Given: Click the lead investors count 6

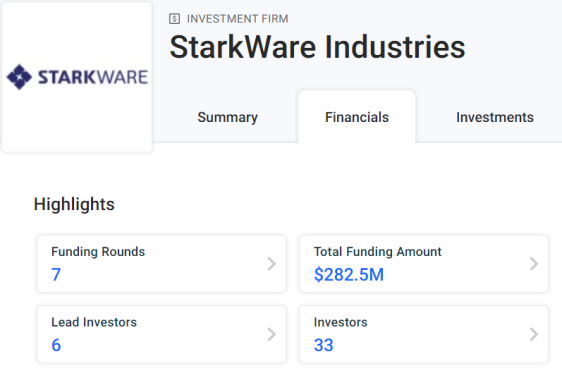Looking at the screenshot, I should click(56, 345).
